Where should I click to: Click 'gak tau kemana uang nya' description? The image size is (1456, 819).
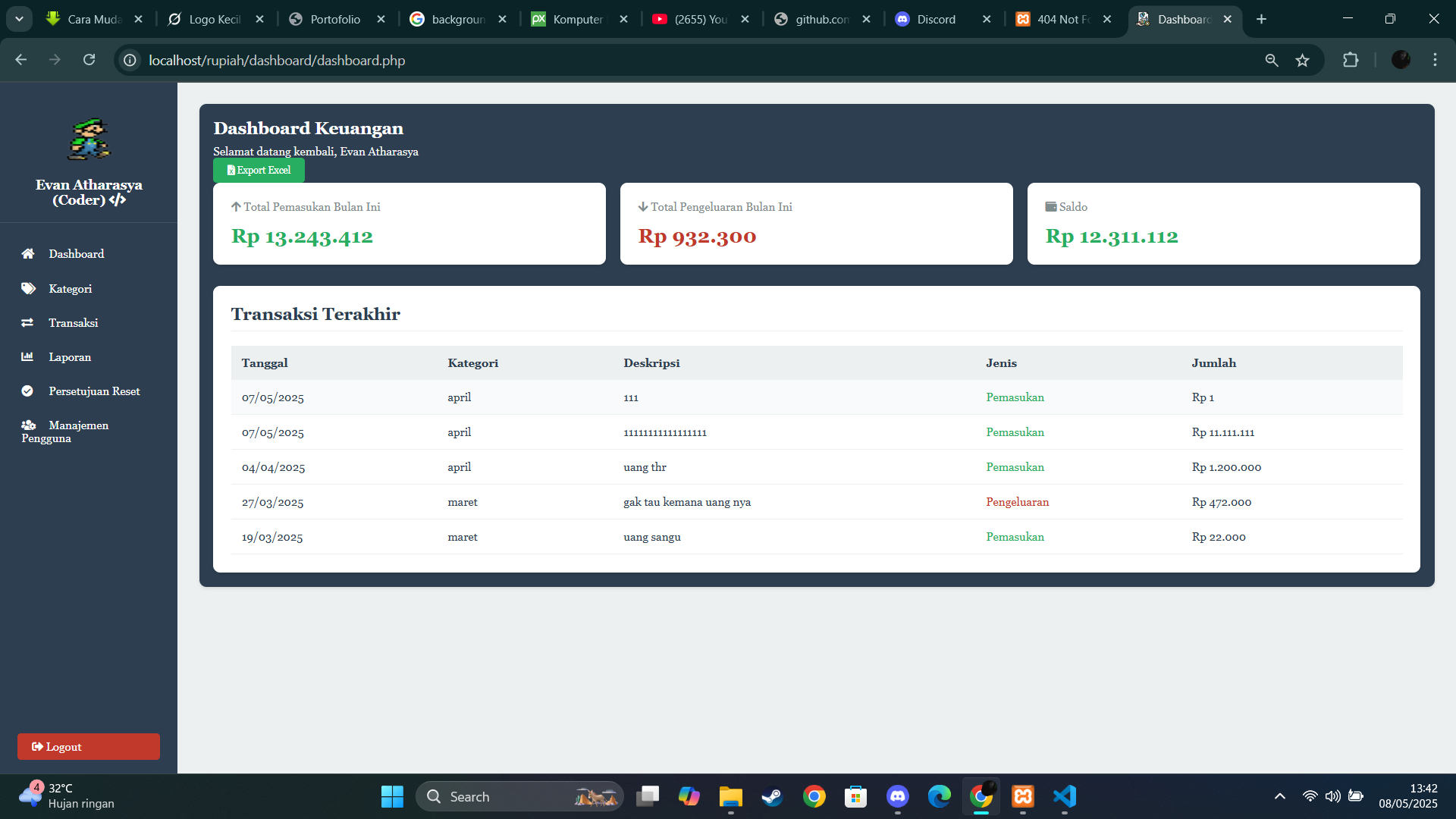coord(687,502)
